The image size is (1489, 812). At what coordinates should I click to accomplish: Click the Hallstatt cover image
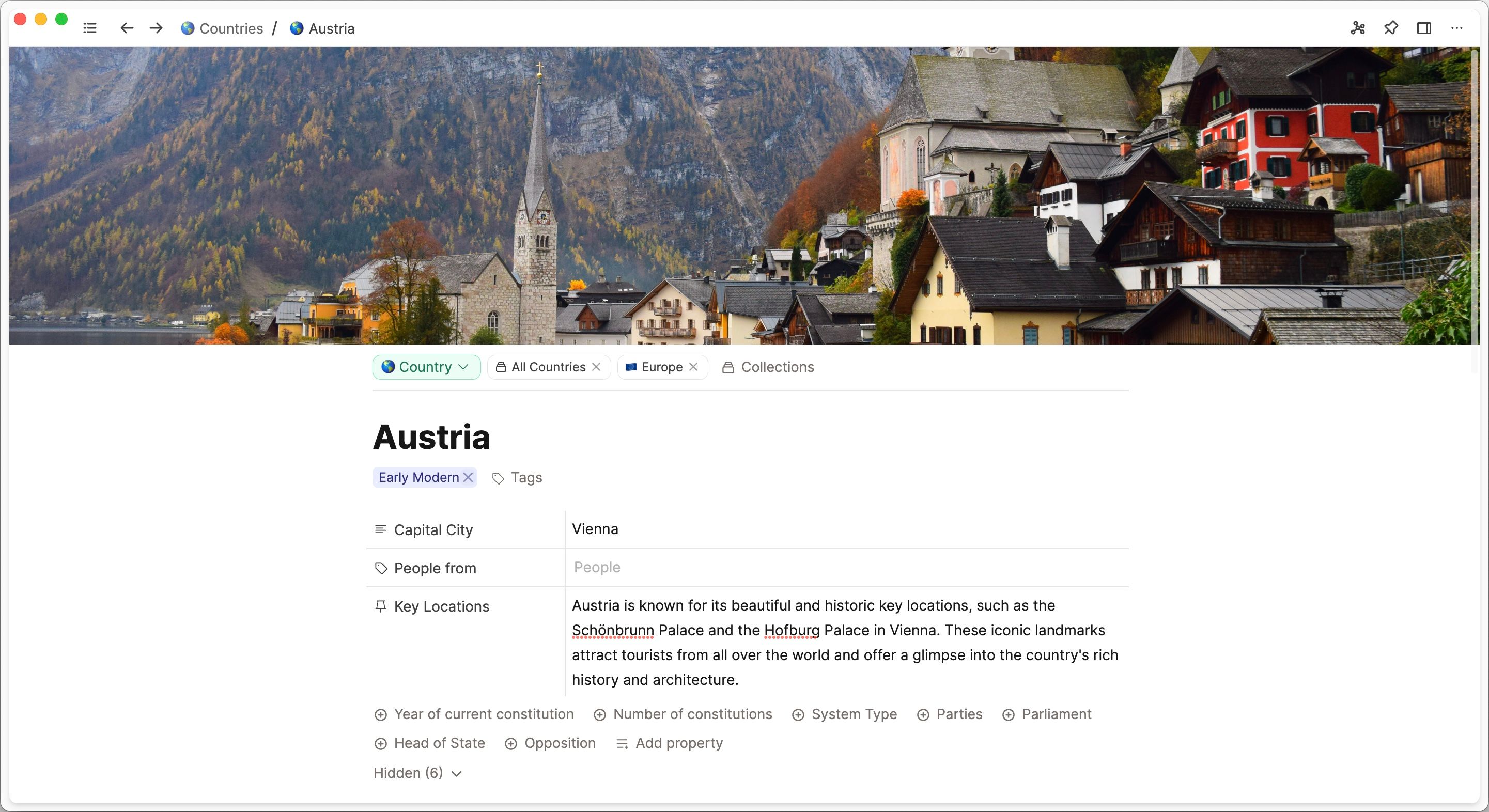[x=740, y=196]
